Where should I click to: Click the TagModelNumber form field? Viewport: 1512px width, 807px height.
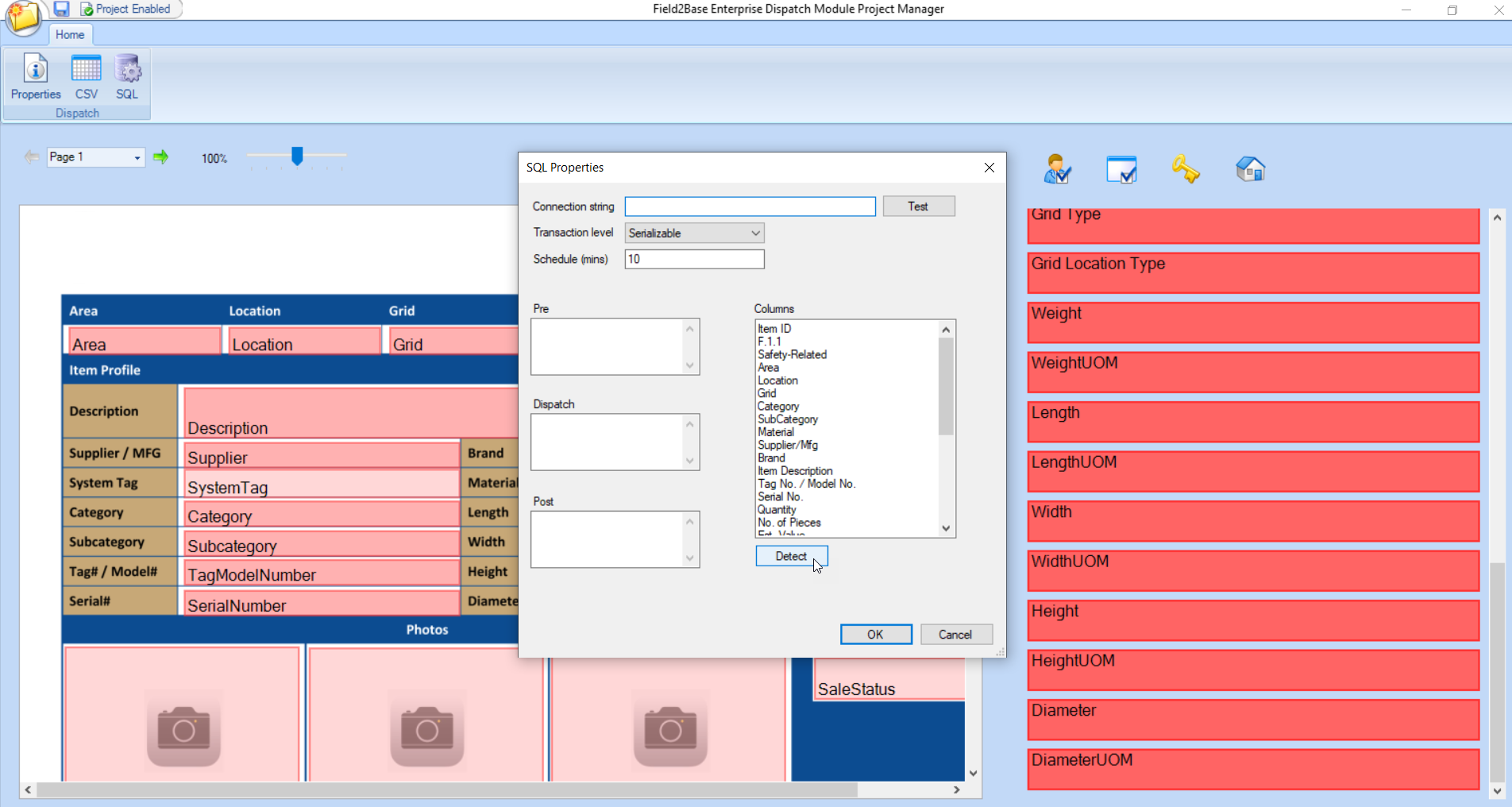click(322, 573)
